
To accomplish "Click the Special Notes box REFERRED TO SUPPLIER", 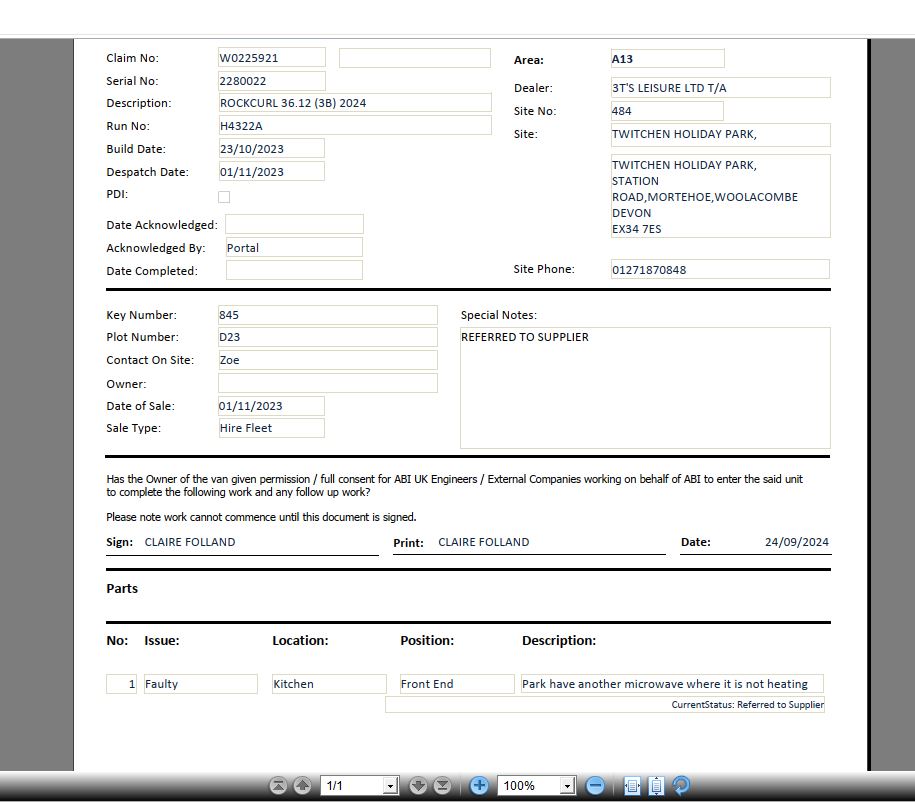I will 645,388.
